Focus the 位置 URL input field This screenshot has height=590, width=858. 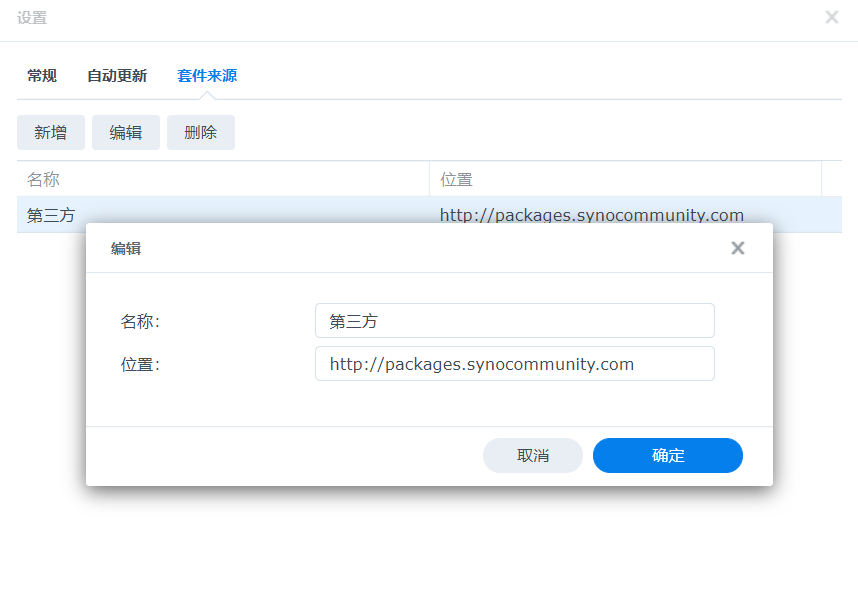click(x=515, y=363)
